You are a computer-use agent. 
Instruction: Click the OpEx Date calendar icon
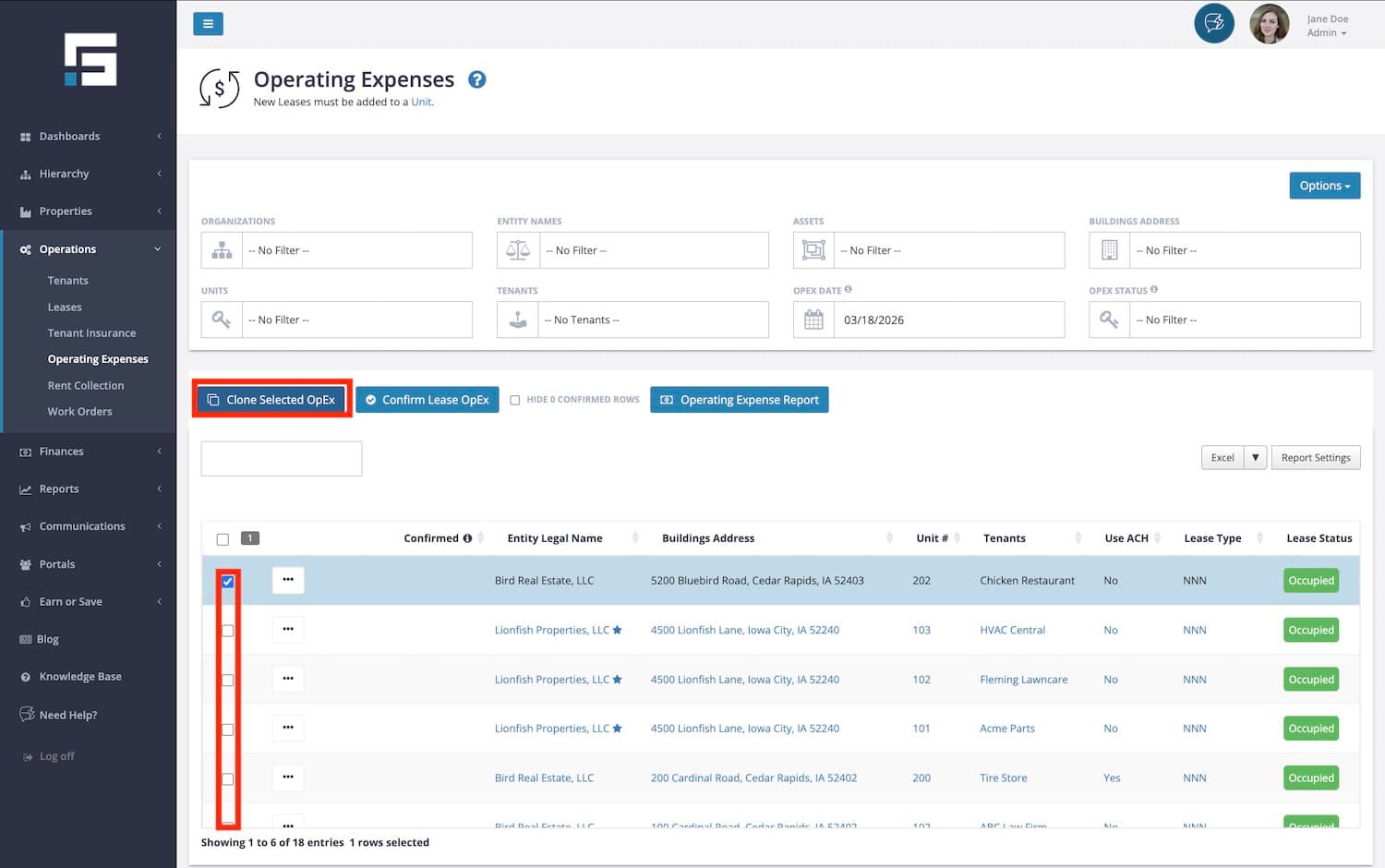coord(813,319)
